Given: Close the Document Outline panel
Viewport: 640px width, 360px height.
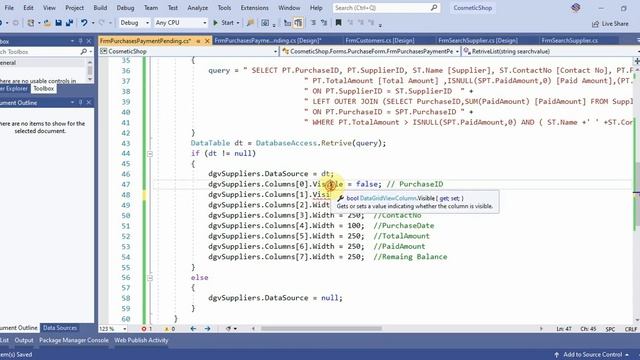Looking at the screenshot, I should tap(89, 102).
